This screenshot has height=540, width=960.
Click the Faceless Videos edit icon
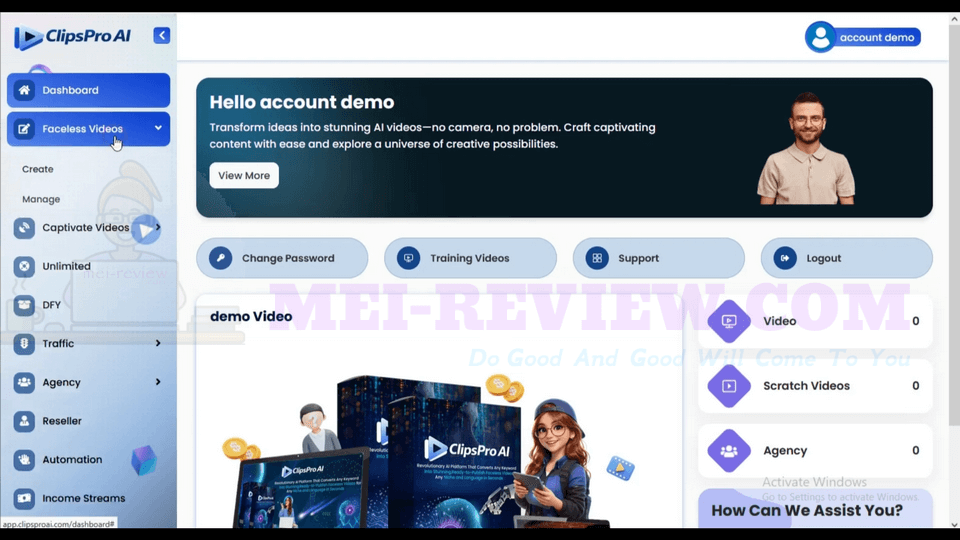[x=24, y=129]
